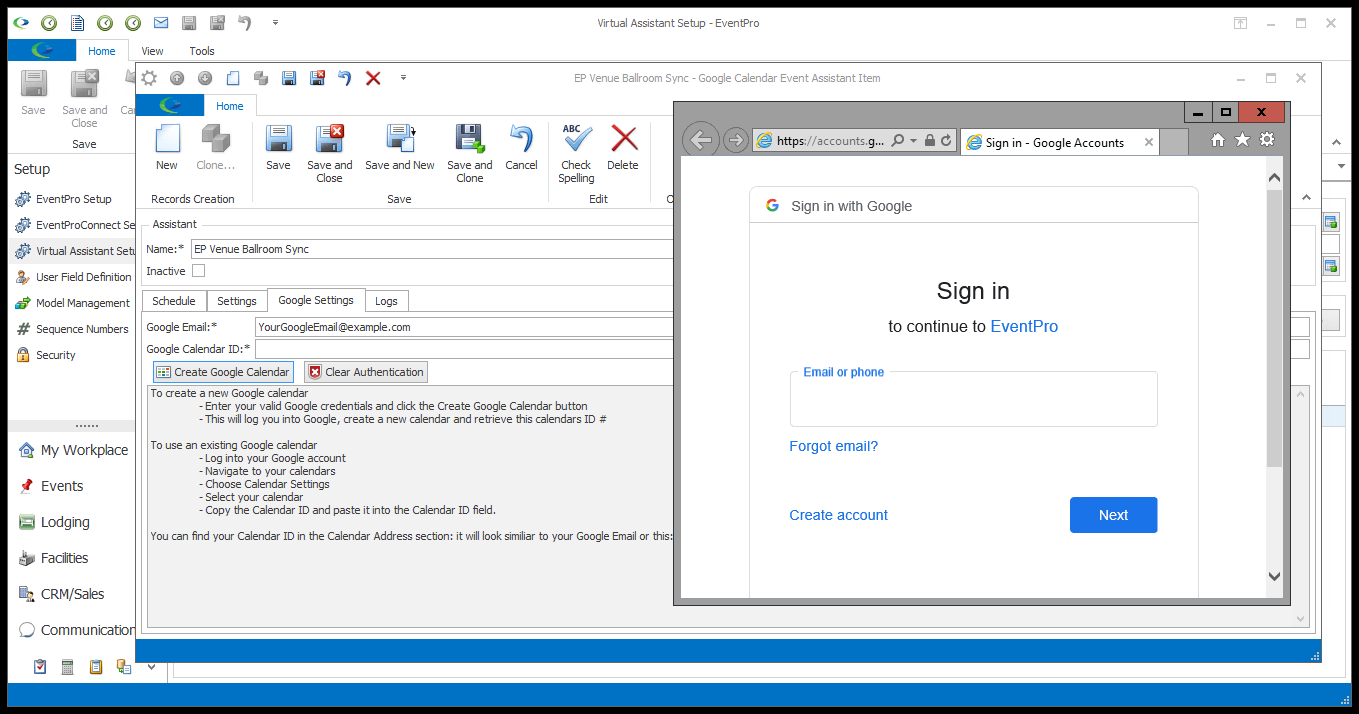Expand the main window quick toolbar customize arrow
Screen dimensions: 1359x714
tap(275, 22)
